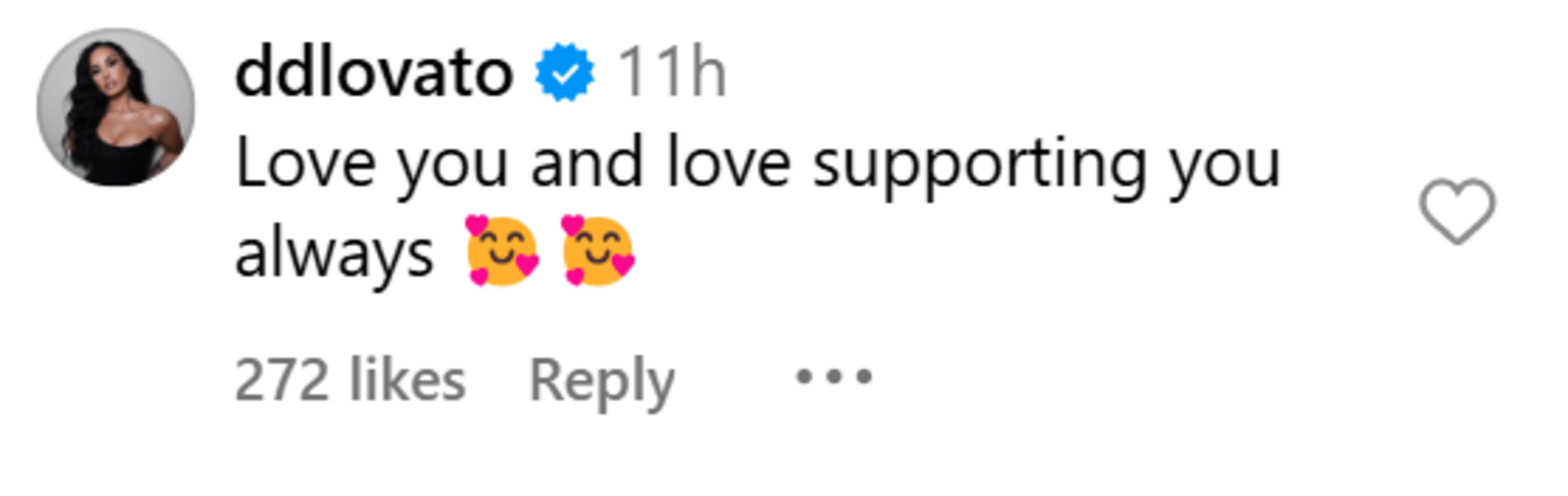This screenshot has height=496, width=1568.
Task: Click the Reply button
Action: [x=601, y=380]
